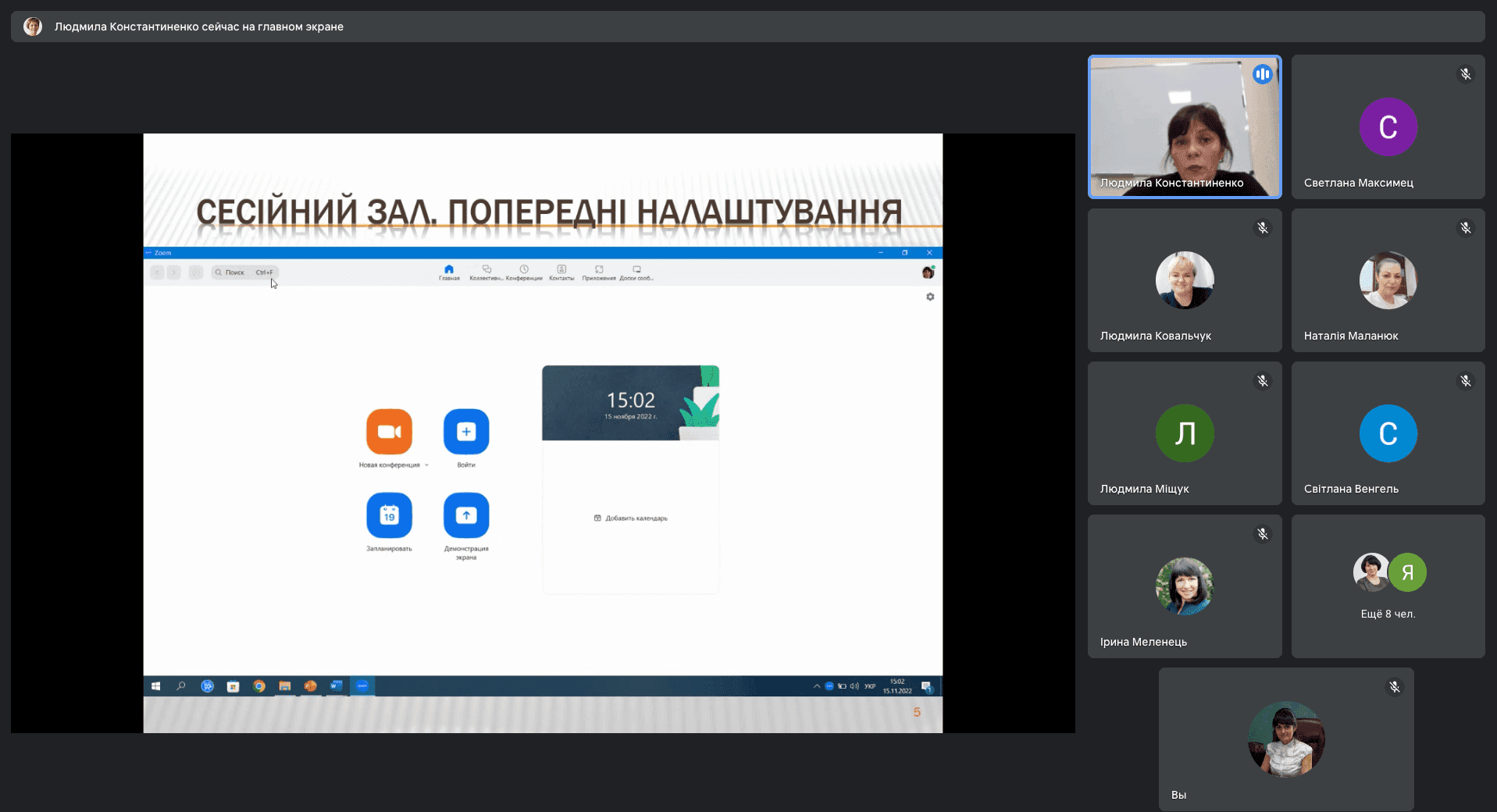1497x812 pixels.
Task: Click the active Zoom icon in the taskbar
Action: coord(362,686)
